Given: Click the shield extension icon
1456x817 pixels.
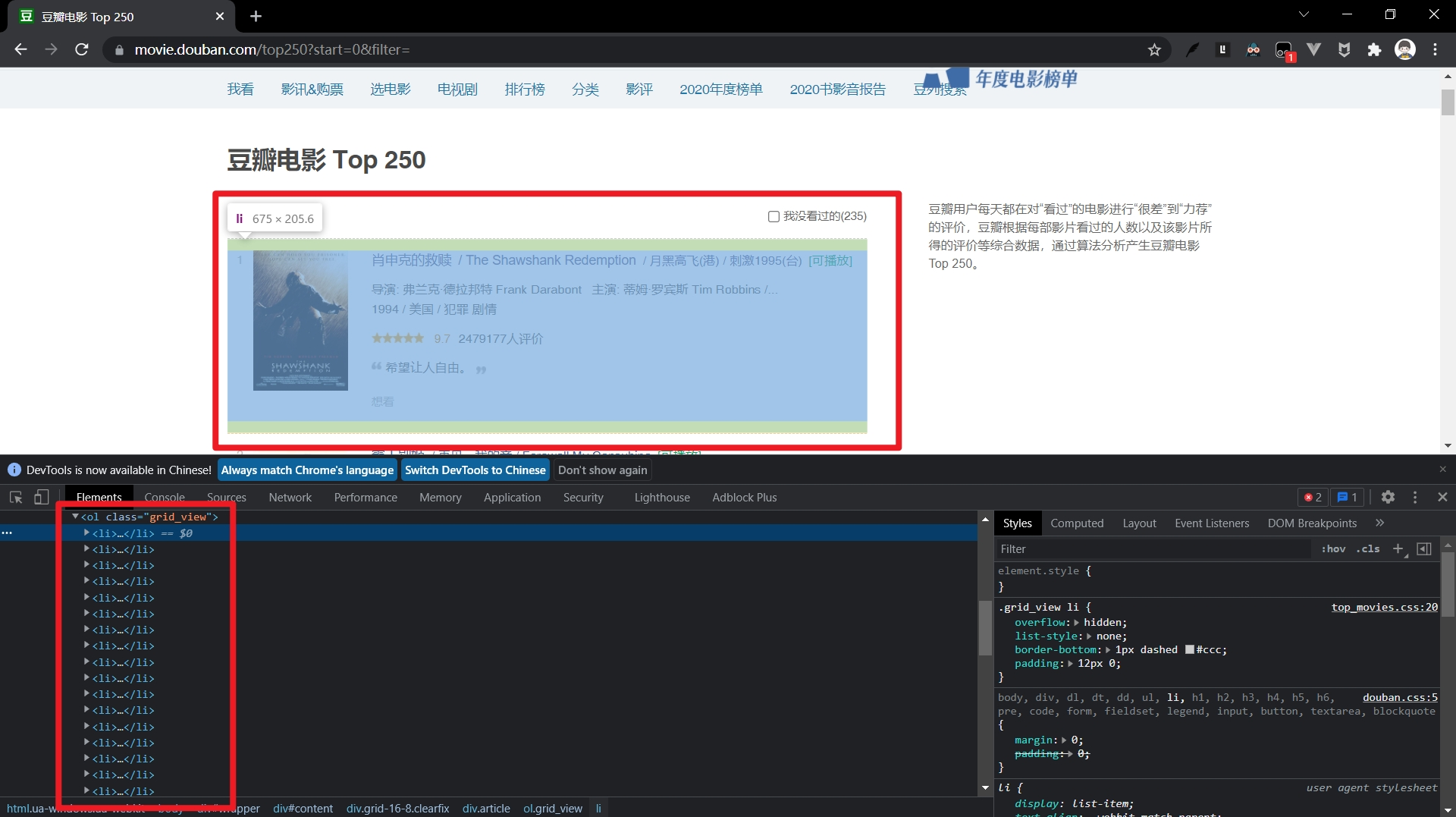Looking at the screenshot, I should tap(1344, 50).
